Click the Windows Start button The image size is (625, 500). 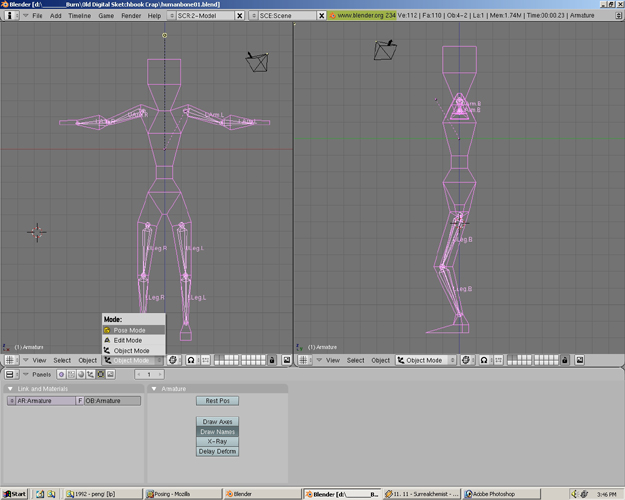(x=14, y=494)
